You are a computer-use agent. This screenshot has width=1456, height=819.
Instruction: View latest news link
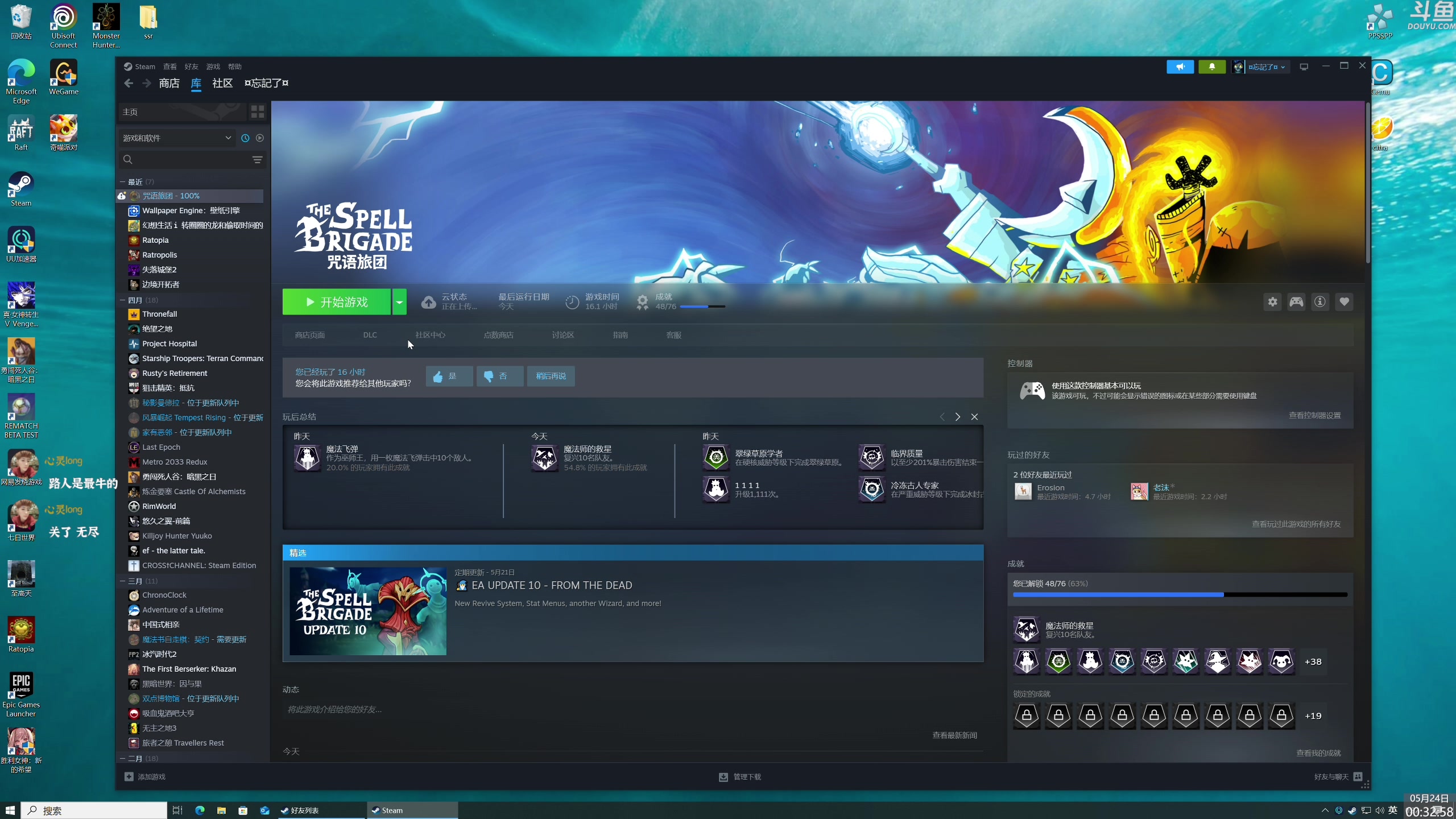954,735
